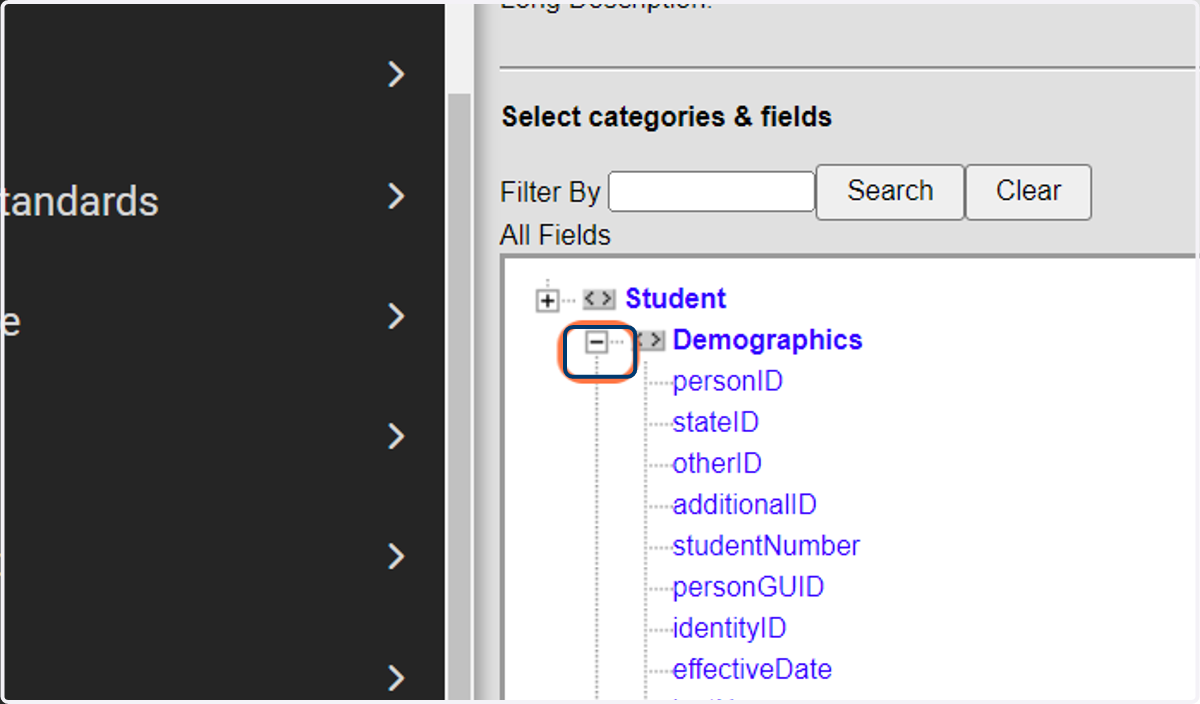Add the identityID field

pos(729,628)
